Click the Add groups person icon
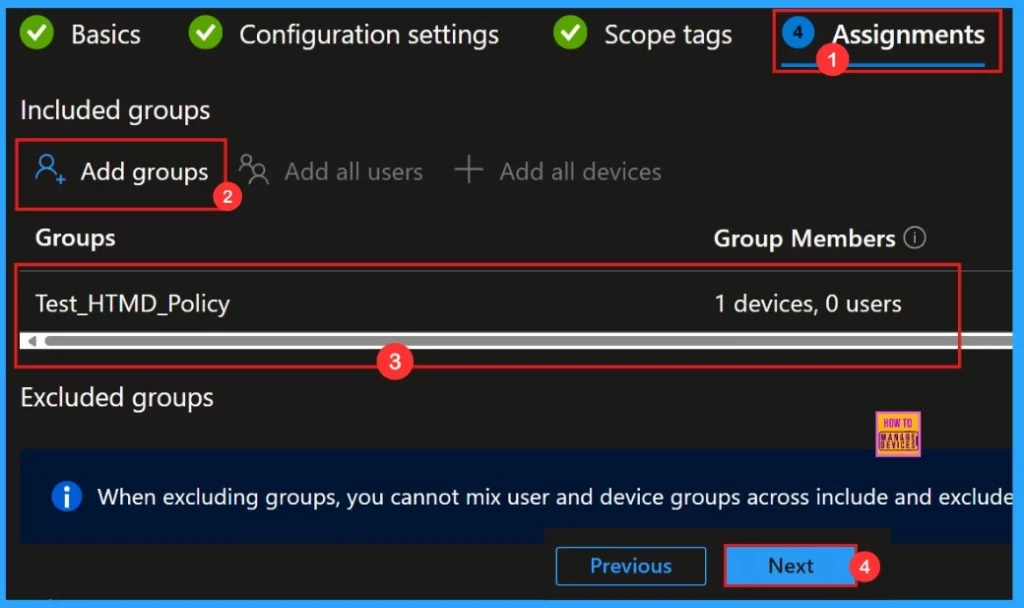 pos(50,169)
